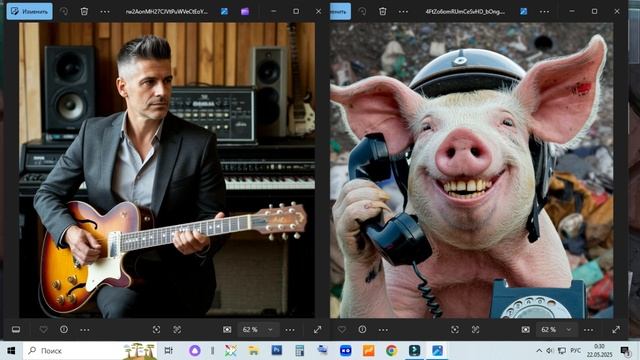Click the Изменить edit button in left Photos window
640x360 pixels.
[29, 11]
